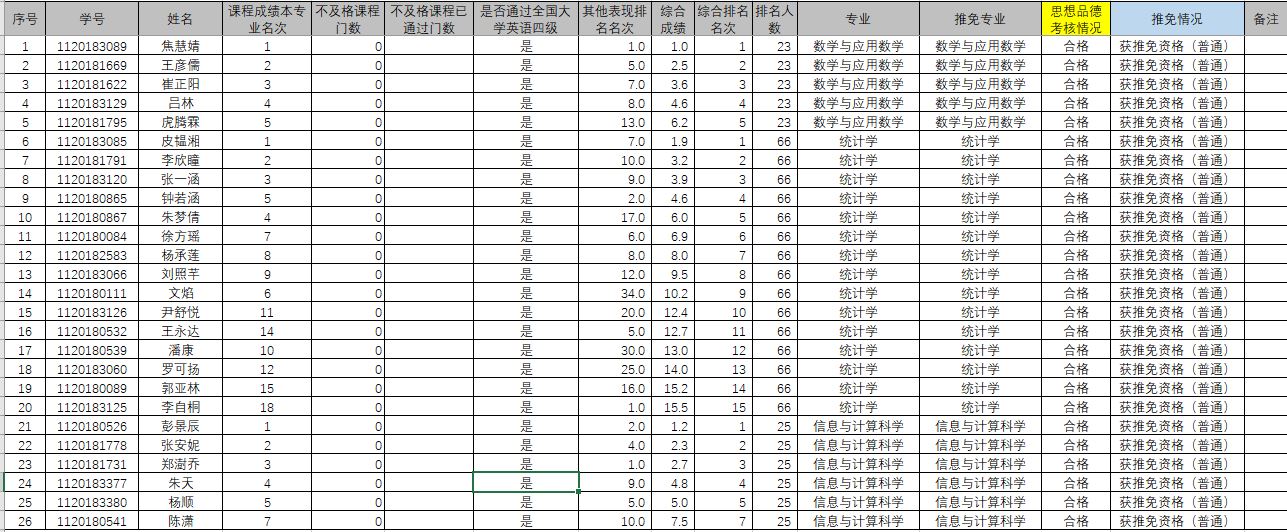This screenshot has width=1287, height=532.
Task: Click the blue 推免情况 header cell
Action: tap(1176, 19)
